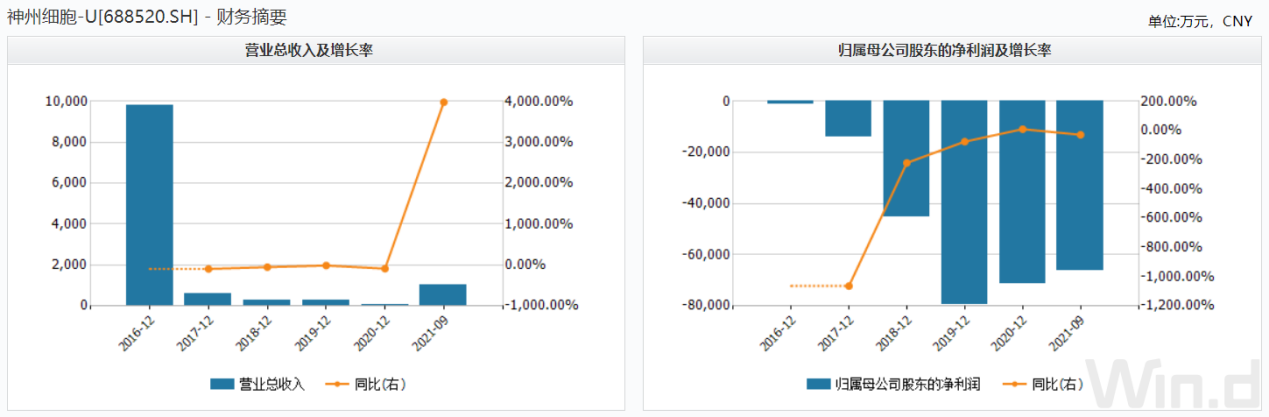Click the 2018-12 net profit growth point
This screenshot has height=417, width=1269.
907,163
